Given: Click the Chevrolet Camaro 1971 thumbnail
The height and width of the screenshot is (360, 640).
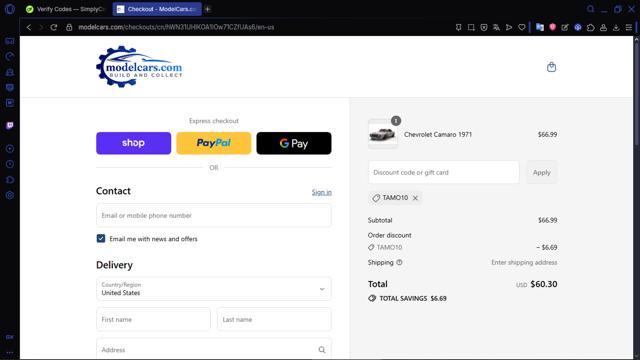Looking at the screenshot, I should click(x=382, y=134).
